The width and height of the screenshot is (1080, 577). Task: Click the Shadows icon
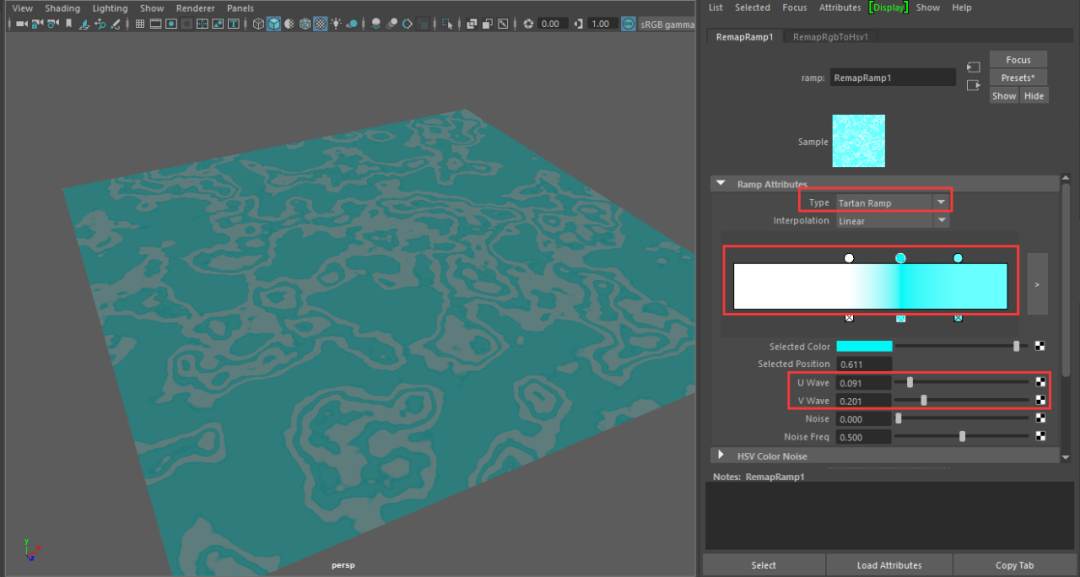point(353,24)
